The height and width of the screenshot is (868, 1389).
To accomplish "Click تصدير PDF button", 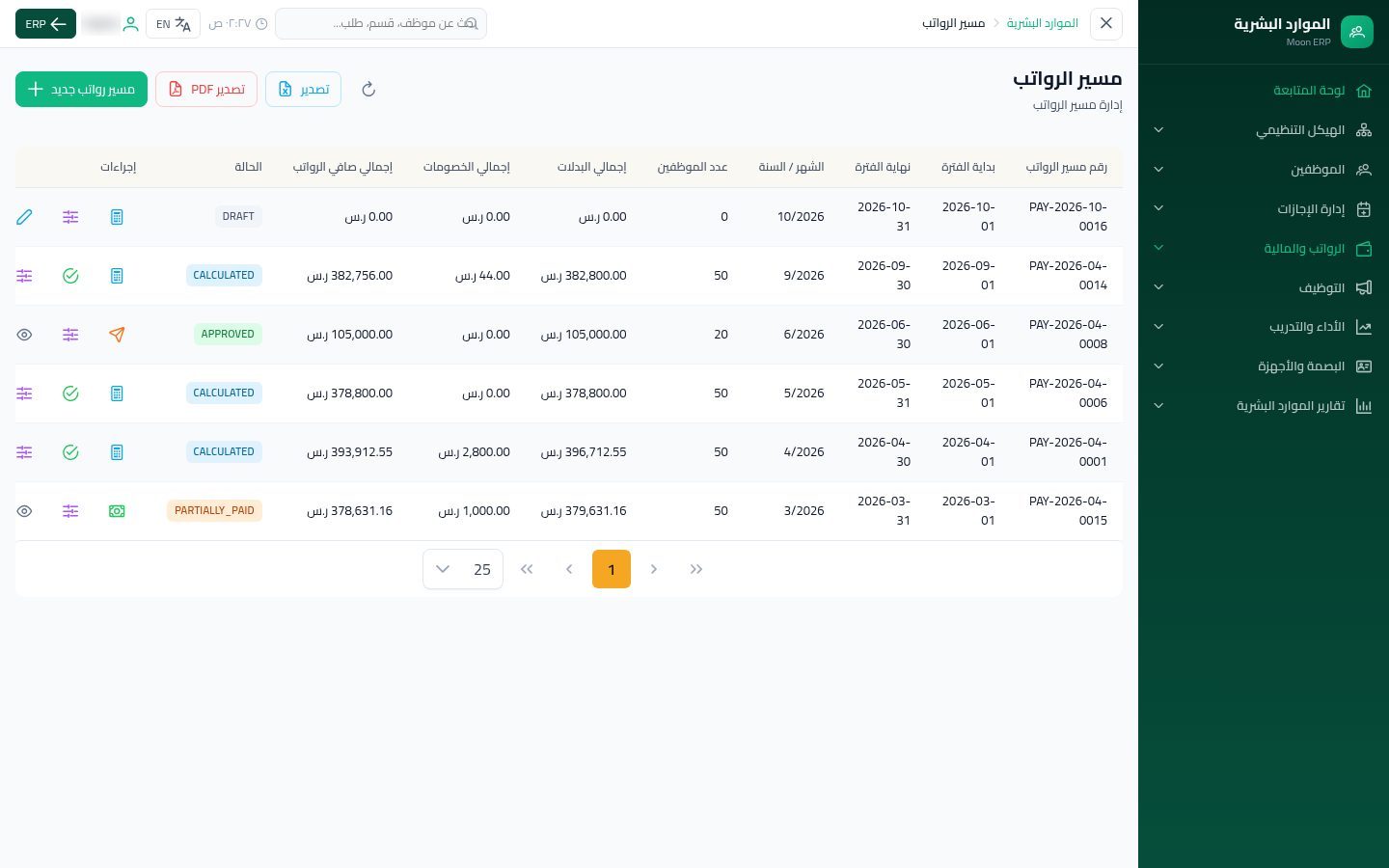I will [x=206, y=90].
